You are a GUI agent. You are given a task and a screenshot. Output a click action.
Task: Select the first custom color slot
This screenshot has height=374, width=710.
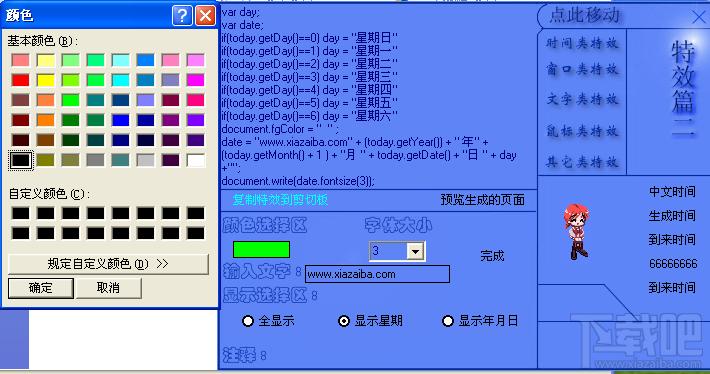(21, 213)
